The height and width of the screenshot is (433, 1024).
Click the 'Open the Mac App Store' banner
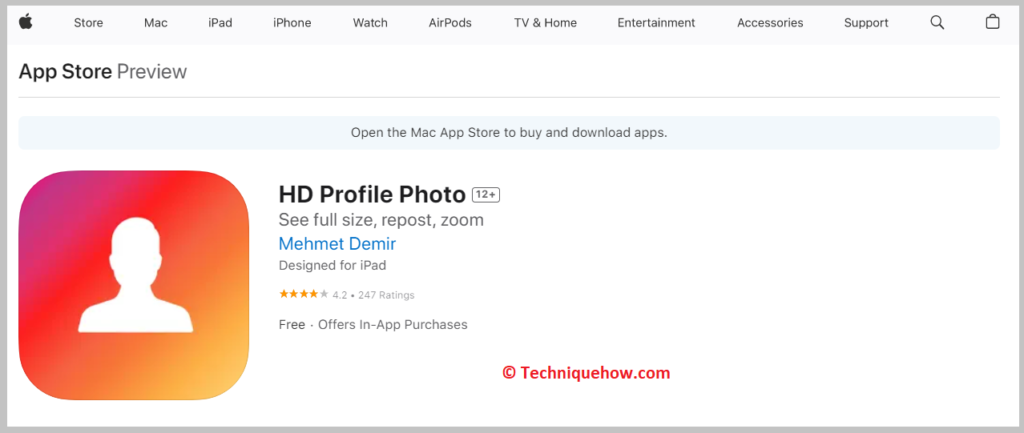pyautogui.click(x=509, y=133)
